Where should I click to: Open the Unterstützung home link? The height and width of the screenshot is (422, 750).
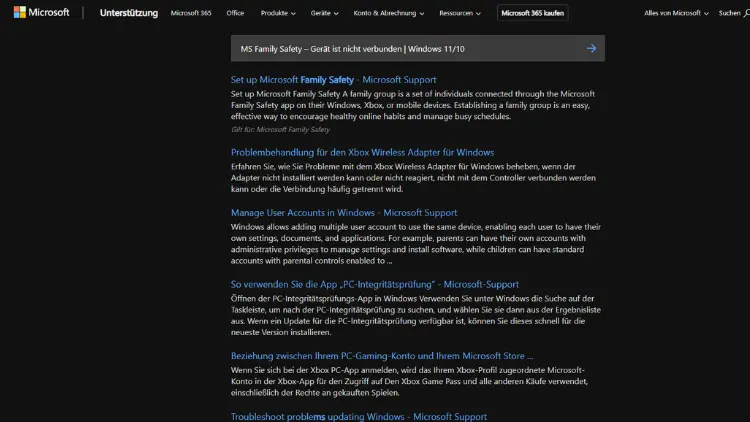(127, 13)
